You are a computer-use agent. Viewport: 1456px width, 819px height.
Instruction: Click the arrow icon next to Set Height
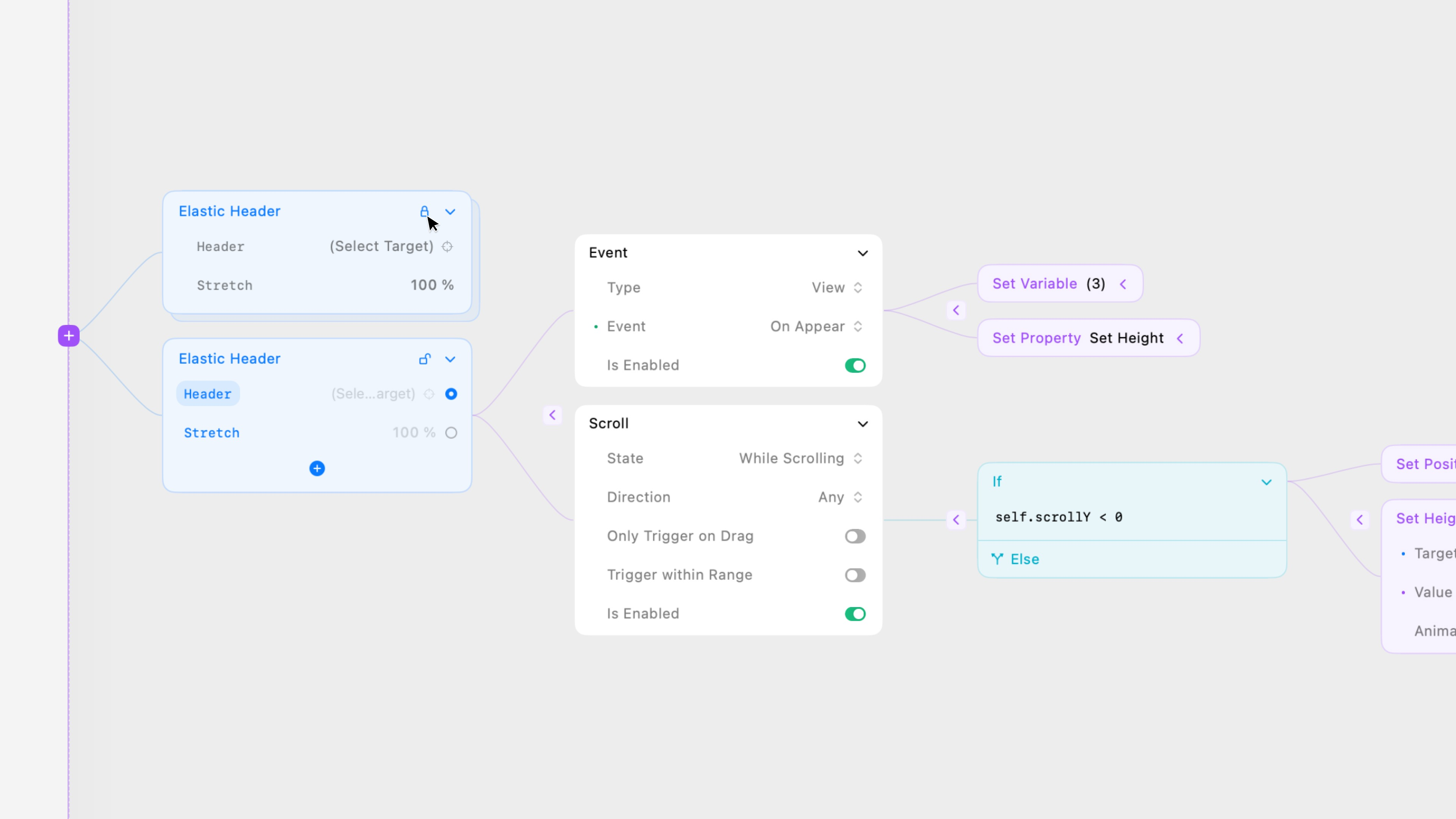tap(1180, 339)
